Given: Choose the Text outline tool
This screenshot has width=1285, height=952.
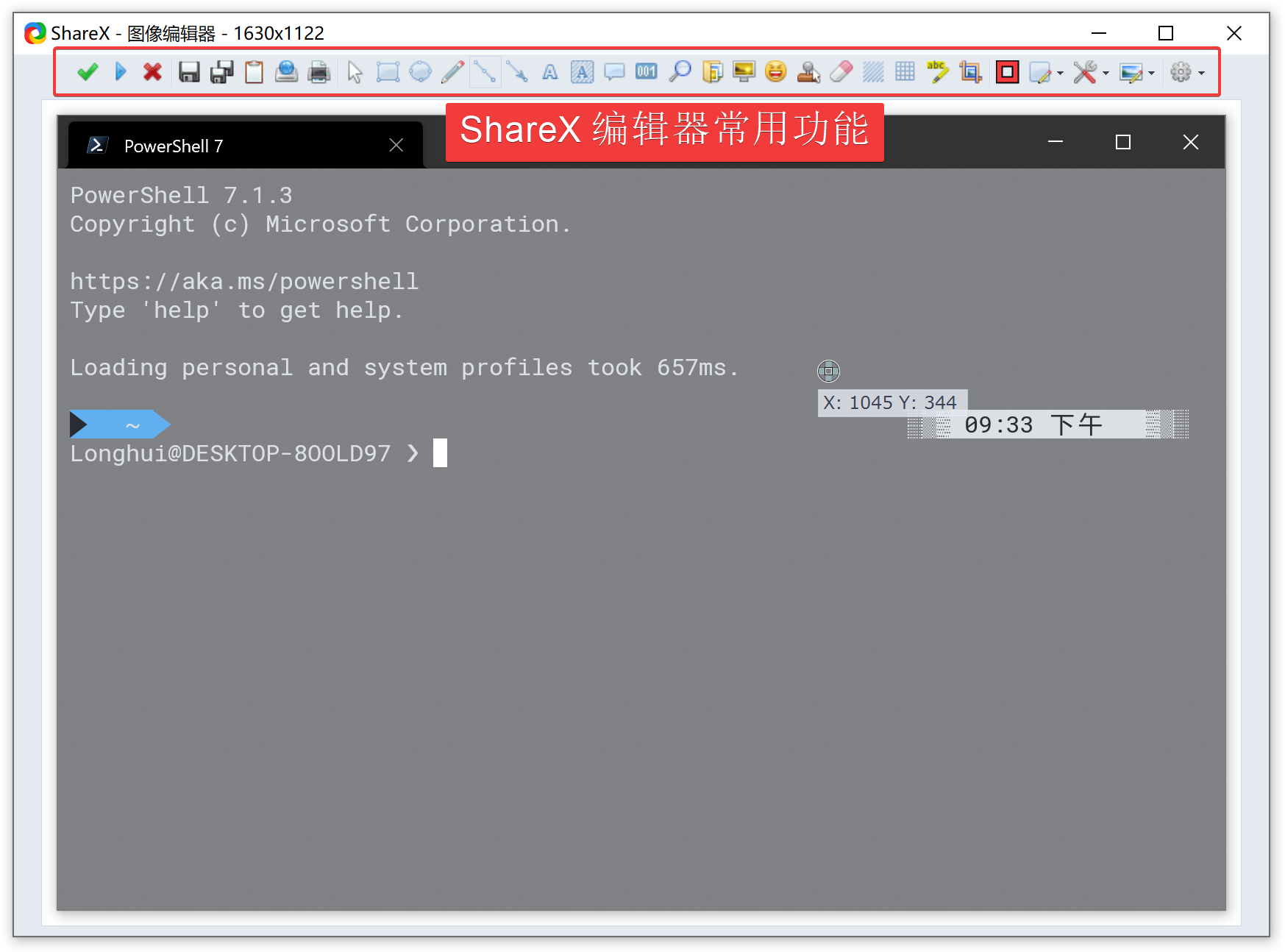Looking at the screenshot, I should click(x=549, y=72).
